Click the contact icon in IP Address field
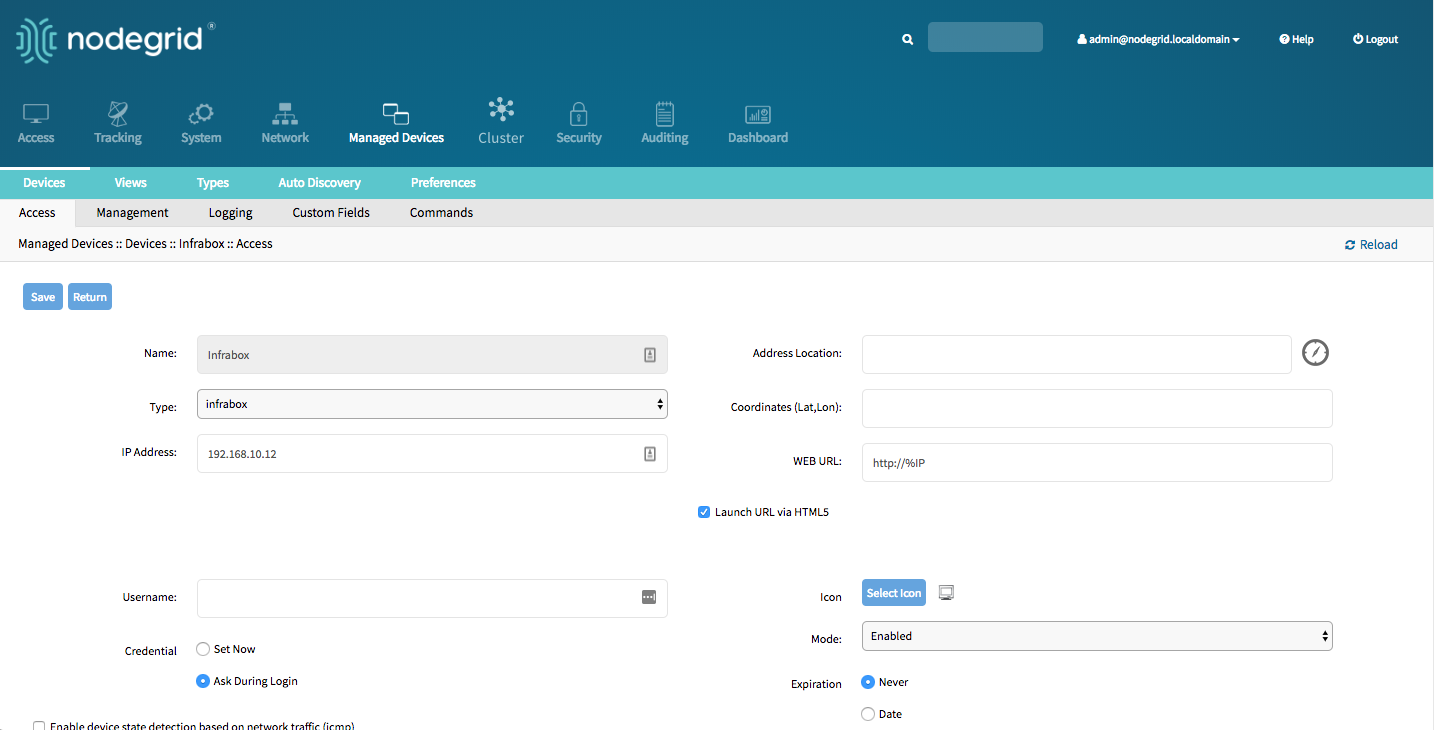The image size is (1434, 730). tap(649, 454)
